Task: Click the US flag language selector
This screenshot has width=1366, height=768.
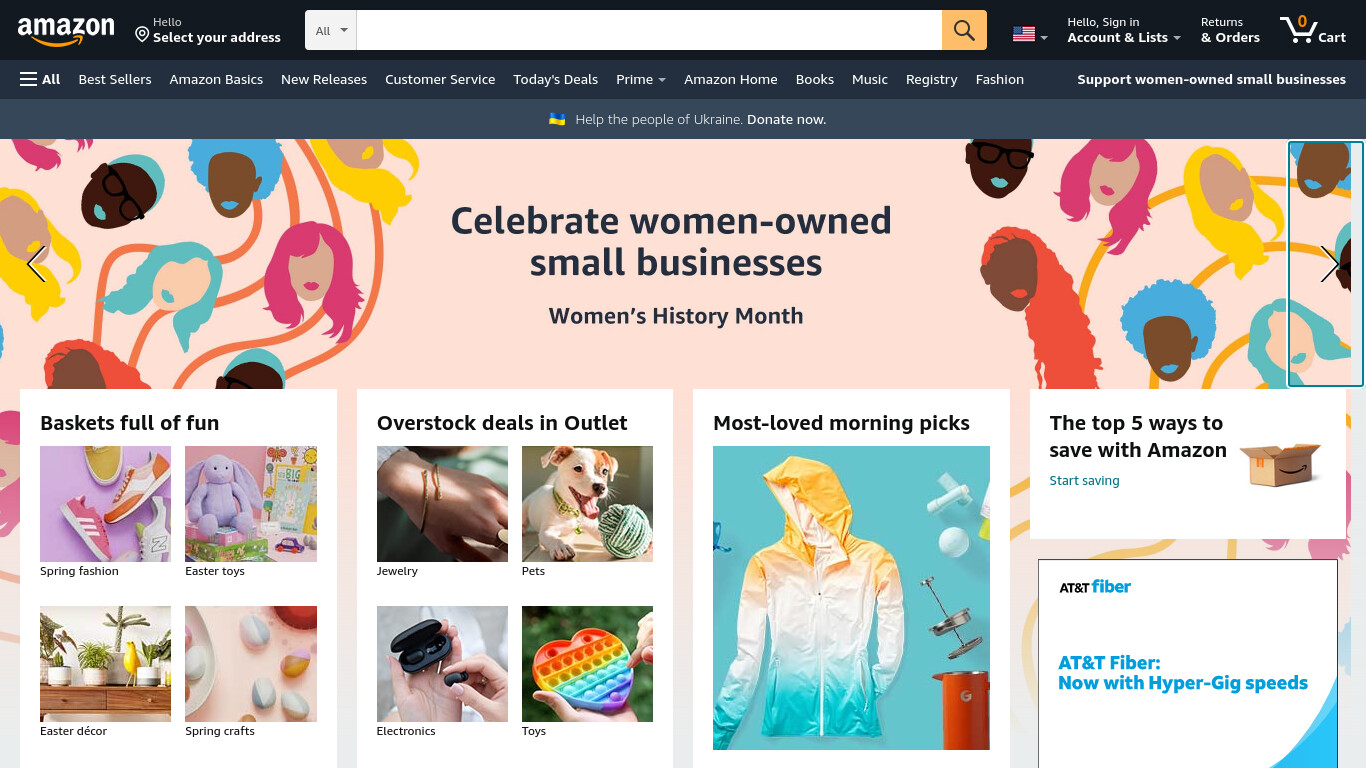Action: pos(1030,34)
